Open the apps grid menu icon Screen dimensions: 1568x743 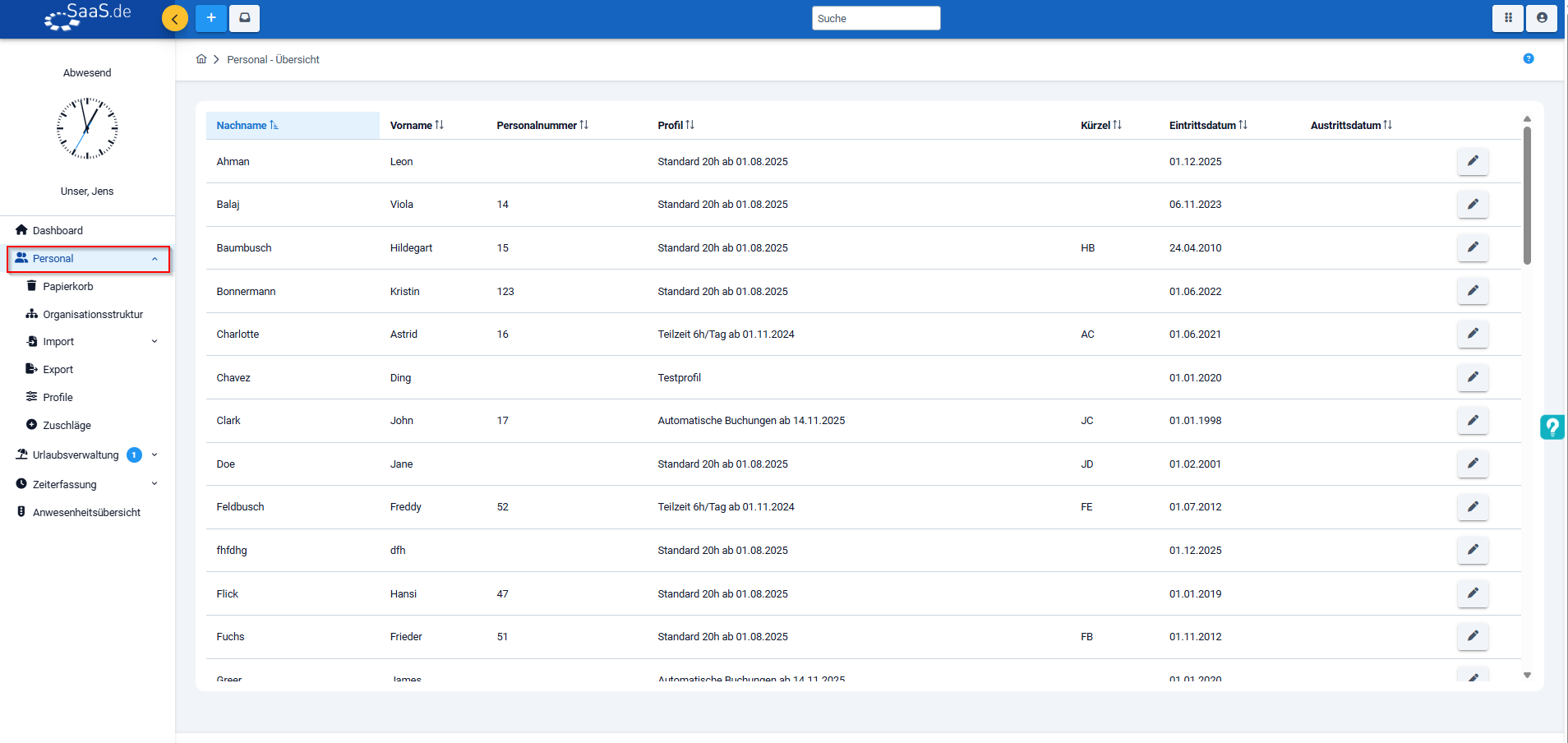pos(1508,18)
